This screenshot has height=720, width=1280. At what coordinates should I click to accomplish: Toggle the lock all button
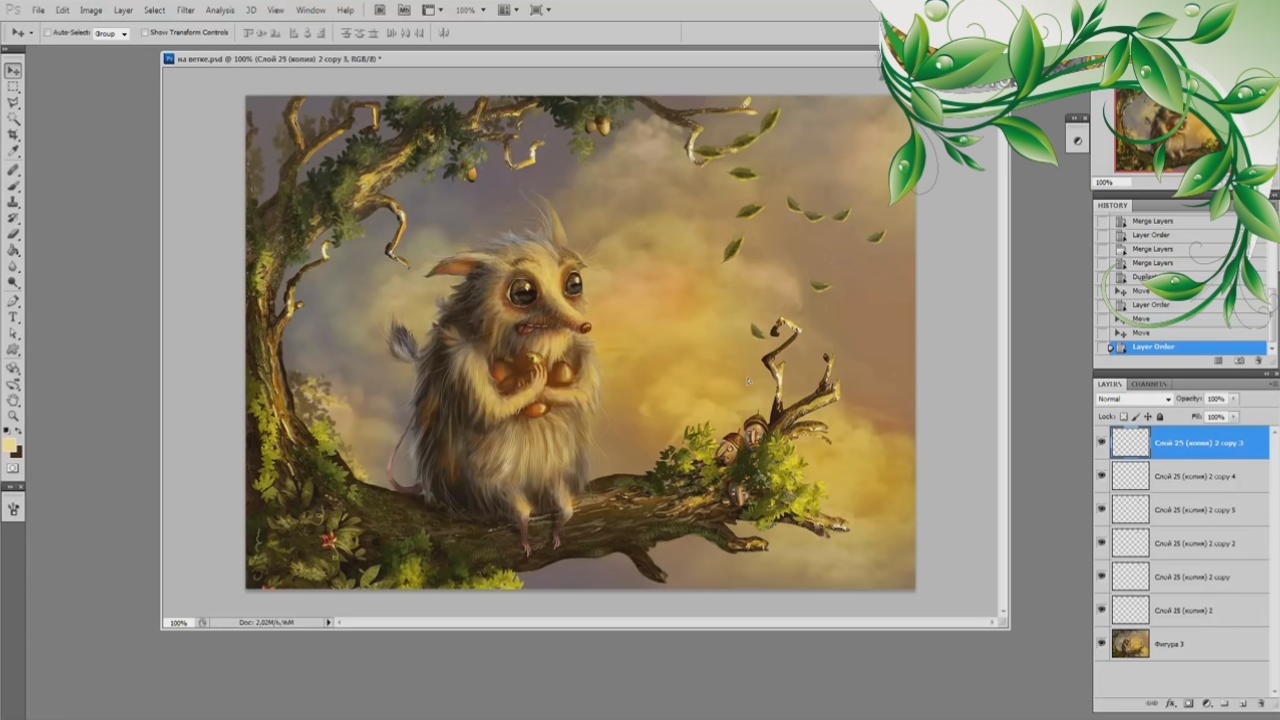tap(1160, 417)
